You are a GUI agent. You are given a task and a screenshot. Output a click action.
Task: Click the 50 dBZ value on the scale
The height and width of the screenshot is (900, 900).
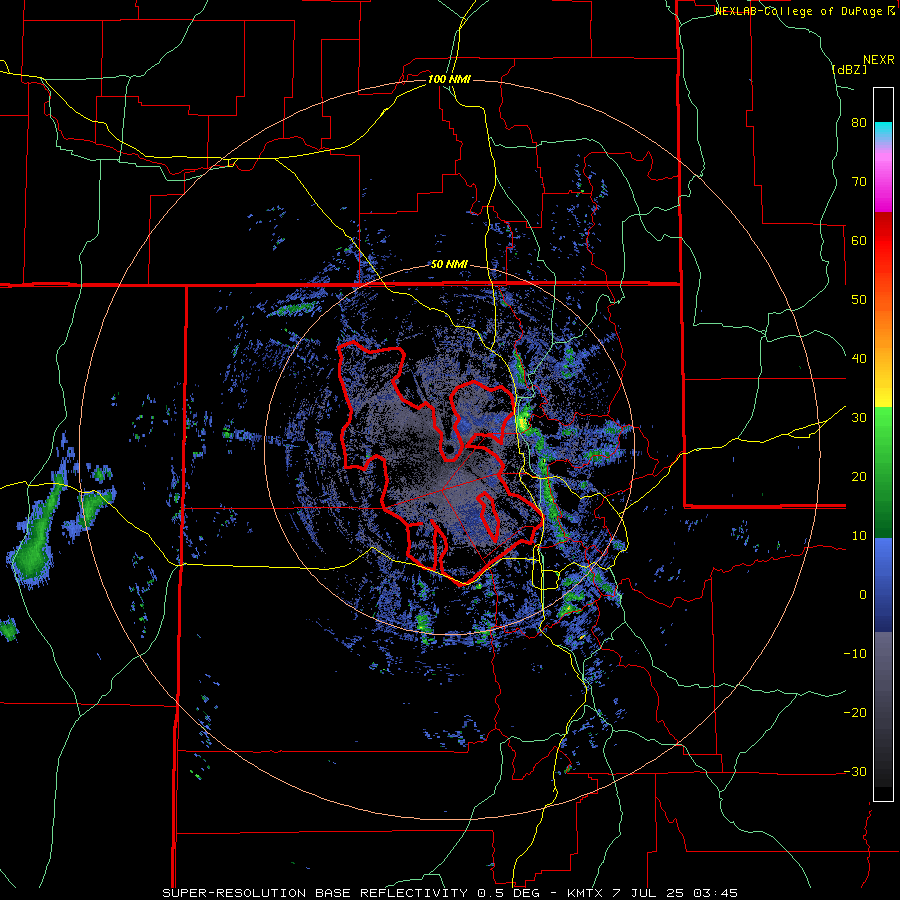click(859, 300)
